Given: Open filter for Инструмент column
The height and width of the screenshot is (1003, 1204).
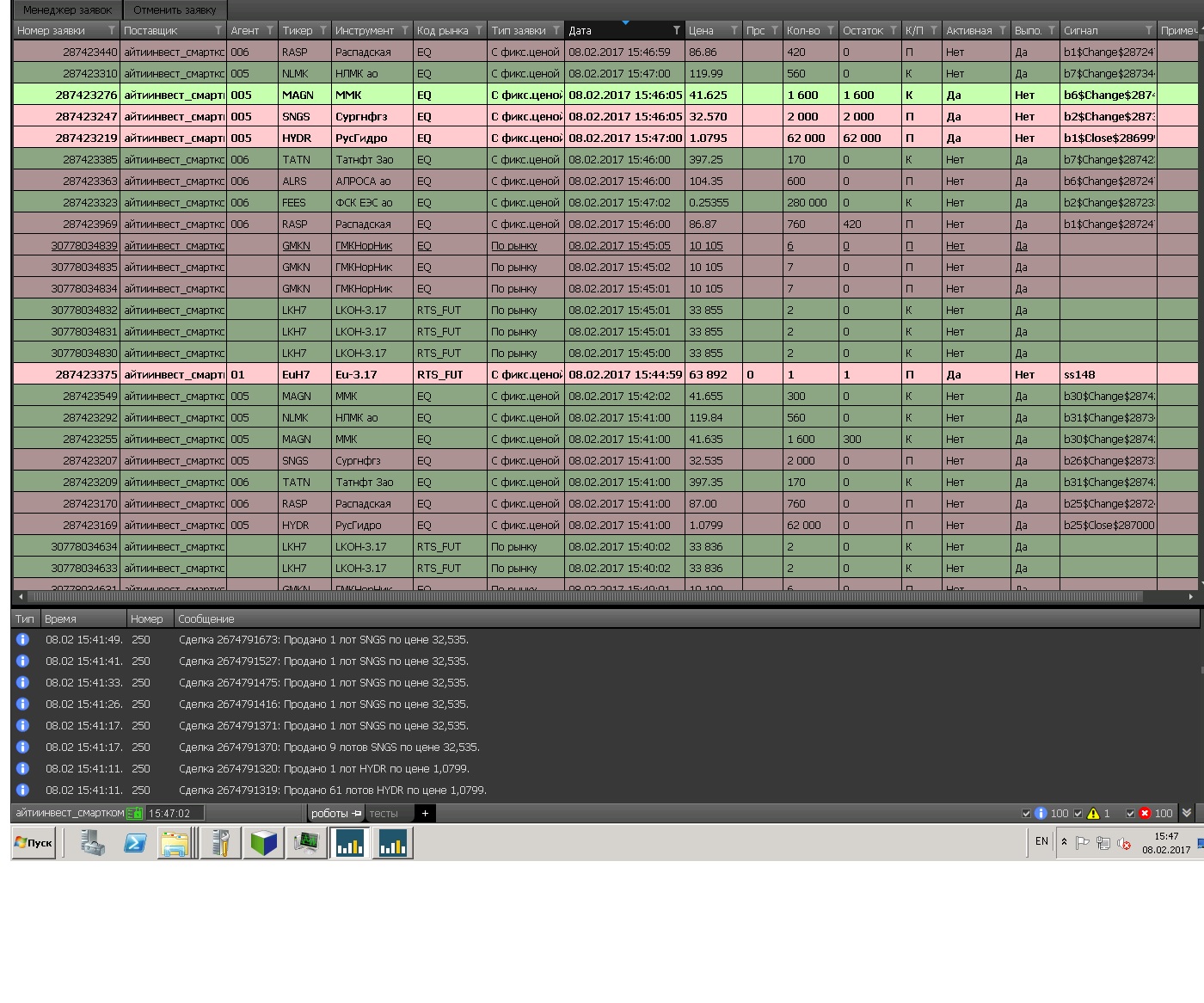Looking at the screenshot, I should point(405,30).
